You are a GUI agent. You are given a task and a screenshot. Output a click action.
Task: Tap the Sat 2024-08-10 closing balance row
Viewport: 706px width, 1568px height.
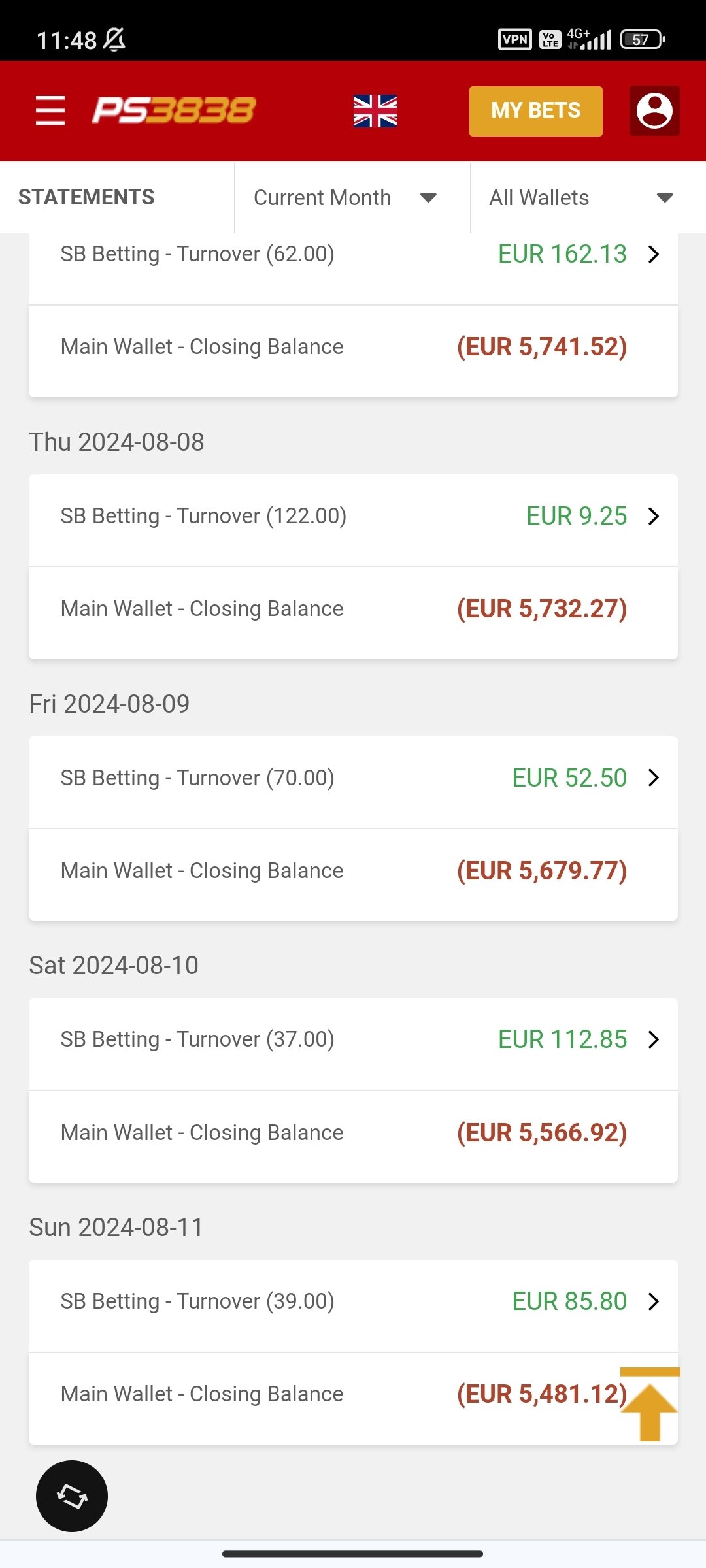[353, 1133]
